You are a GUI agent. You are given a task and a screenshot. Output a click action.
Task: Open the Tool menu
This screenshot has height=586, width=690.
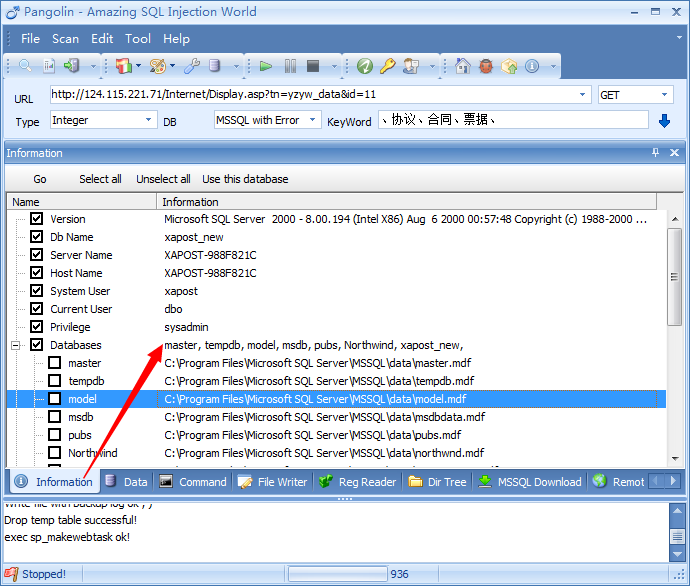pyautogui.click(x=138, y=39)
